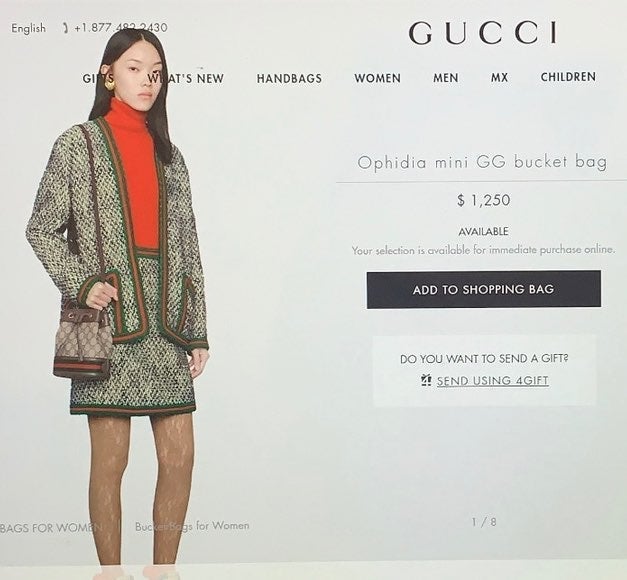The height and width of the screenshot is (580, 627).
Task: Click Bucket Bags for Women breadcrumb
Action: (x=192, y=526)
